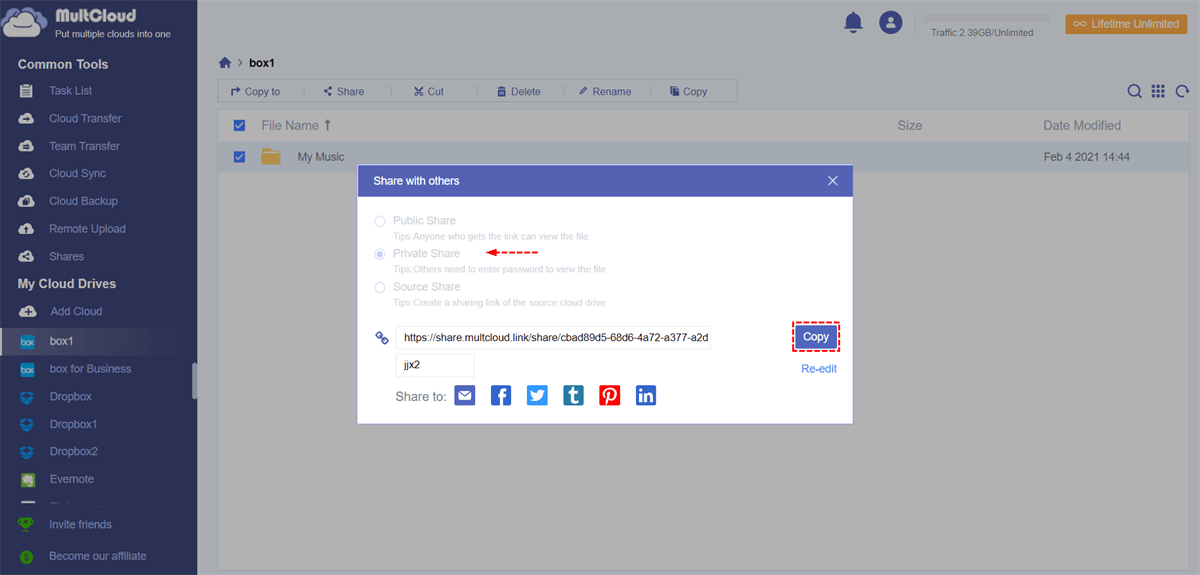Share to Pinterest icon
This screenshot has height=575, width=1200.
610,396
